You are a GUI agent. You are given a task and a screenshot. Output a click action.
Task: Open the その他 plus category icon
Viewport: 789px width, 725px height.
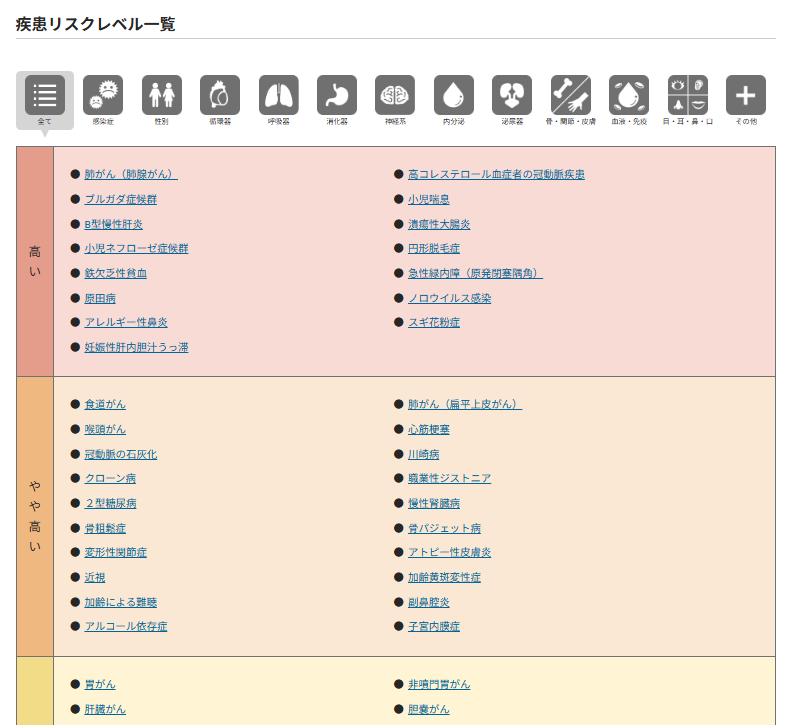pyautogui.click(x=746, y=95)
